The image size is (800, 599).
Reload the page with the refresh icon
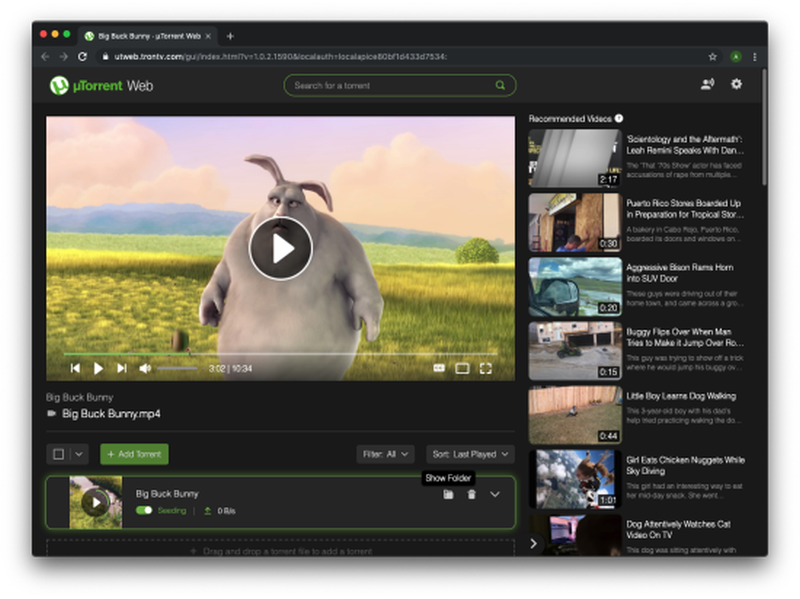click(x=83, y=57)
